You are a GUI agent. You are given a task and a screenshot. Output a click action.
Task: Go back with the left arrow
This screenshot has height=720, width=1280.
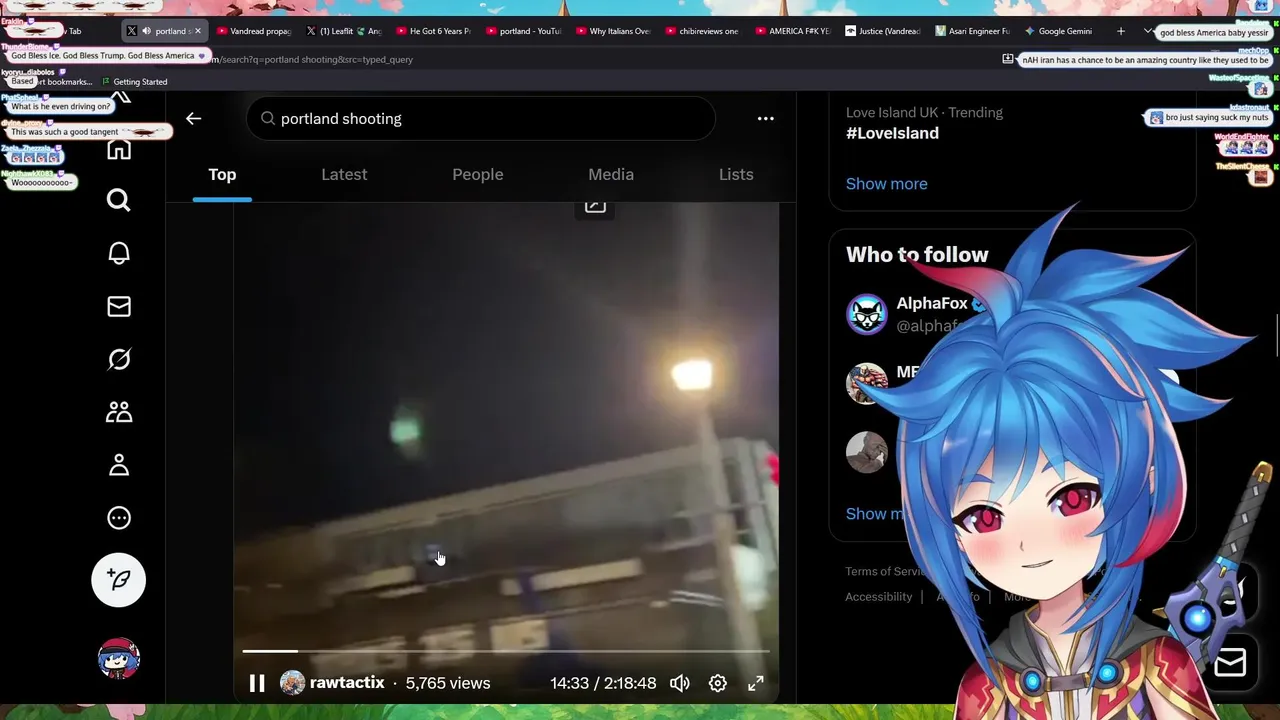(193, 118)
